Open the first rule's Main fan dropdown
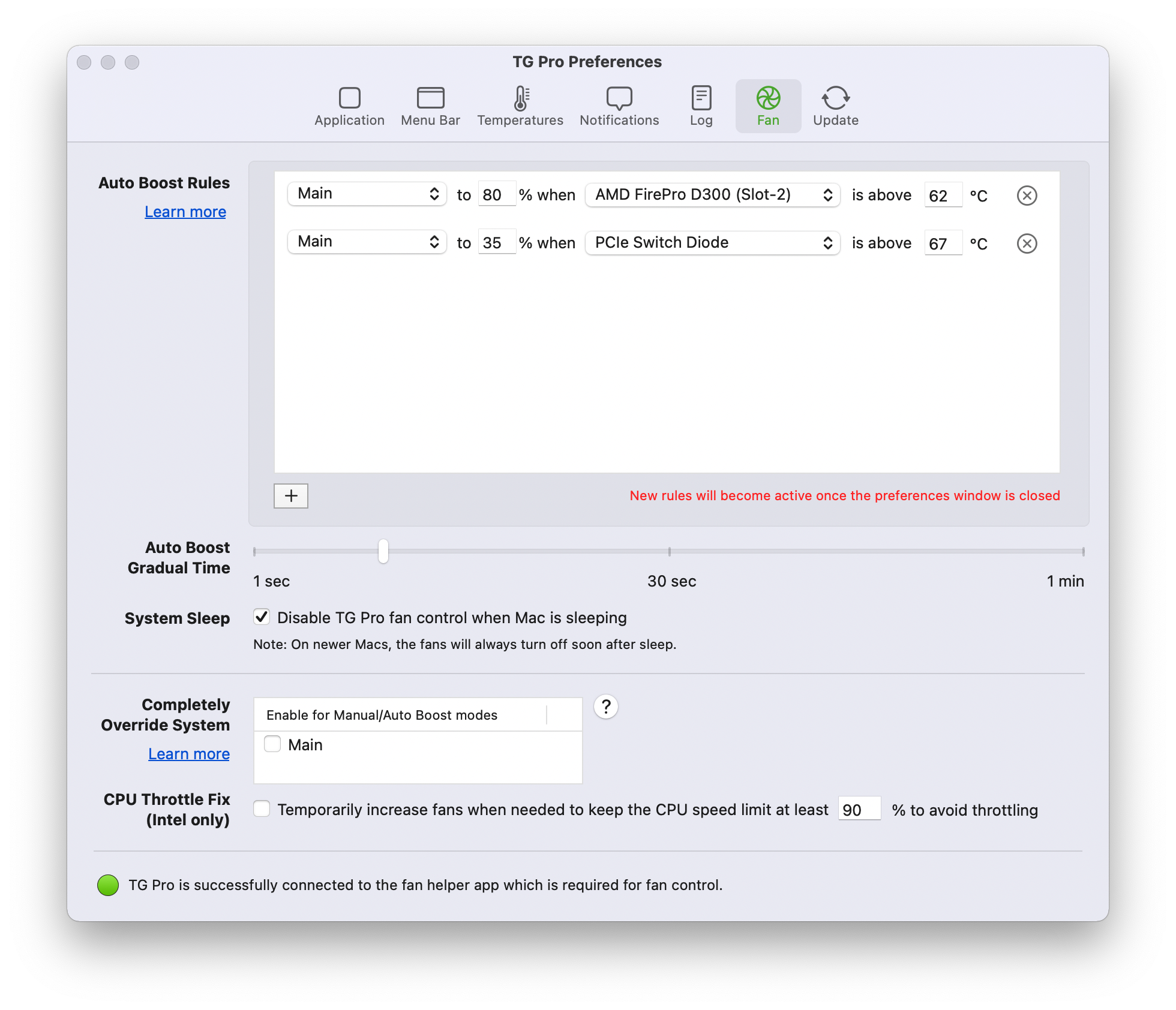 coord(366,193)
